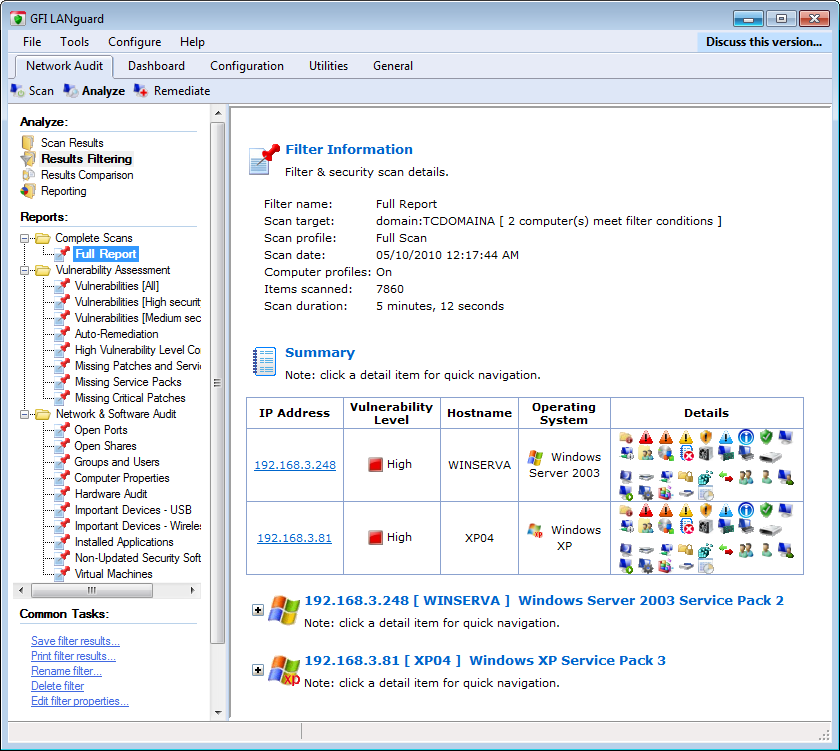Viewport: 840px width, 751px height.
Task: Click reports tree horizontal scroll left arrow
Action: point(21,590)
